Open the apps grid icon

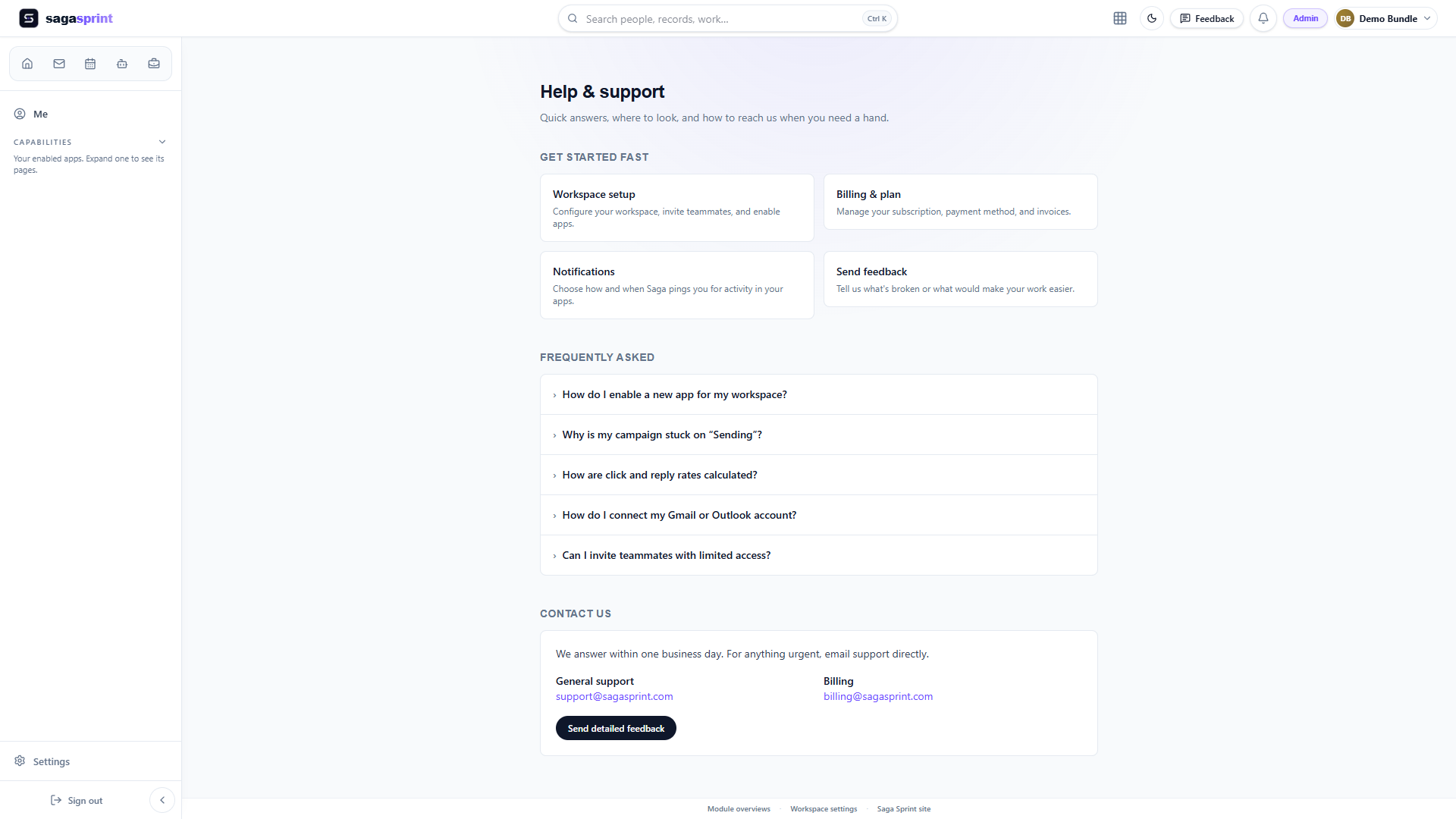click(x=1120, y=18)
